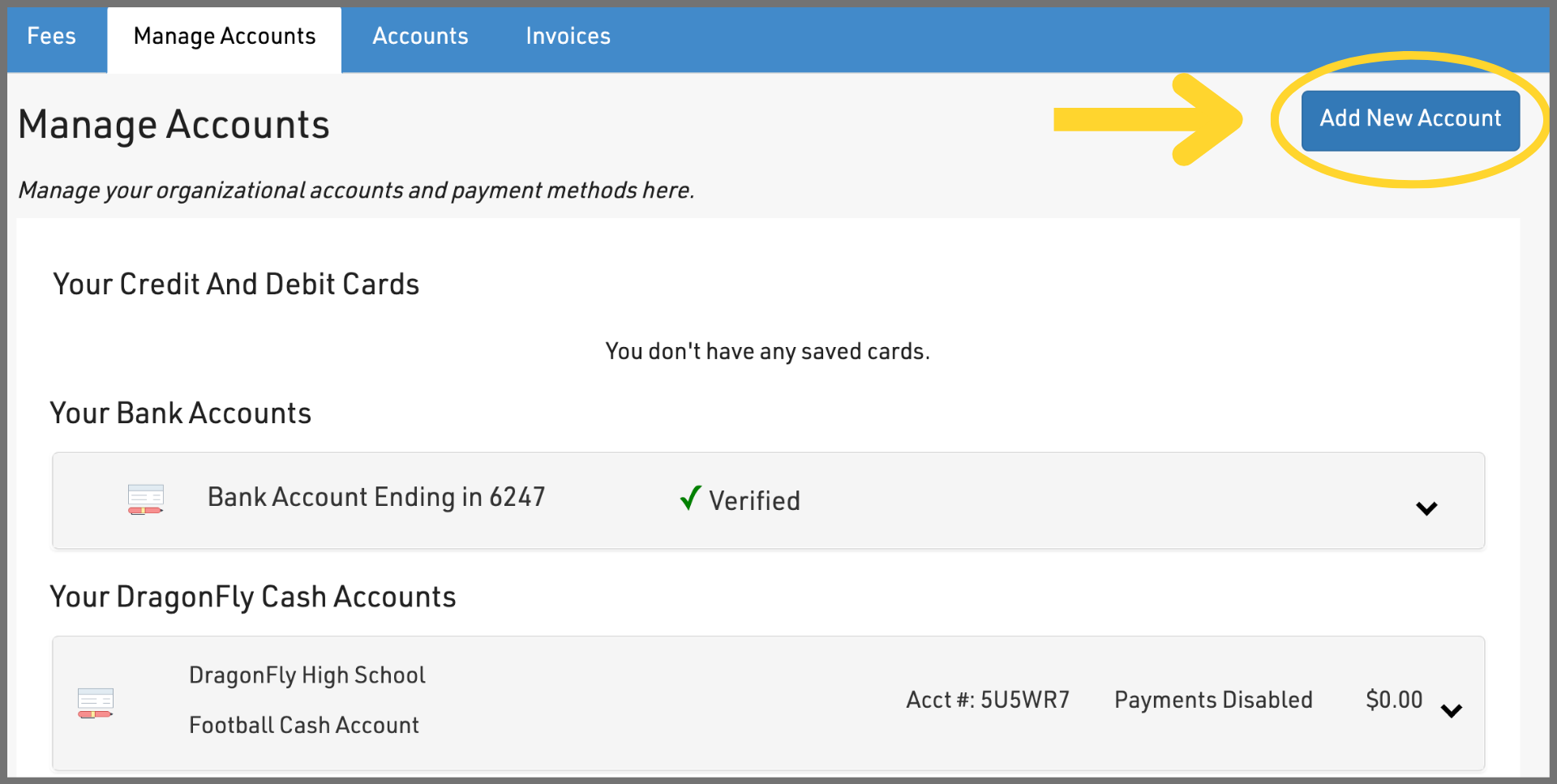Click the Add New Account button
1557x784 pixels.
click(1409, 119)
